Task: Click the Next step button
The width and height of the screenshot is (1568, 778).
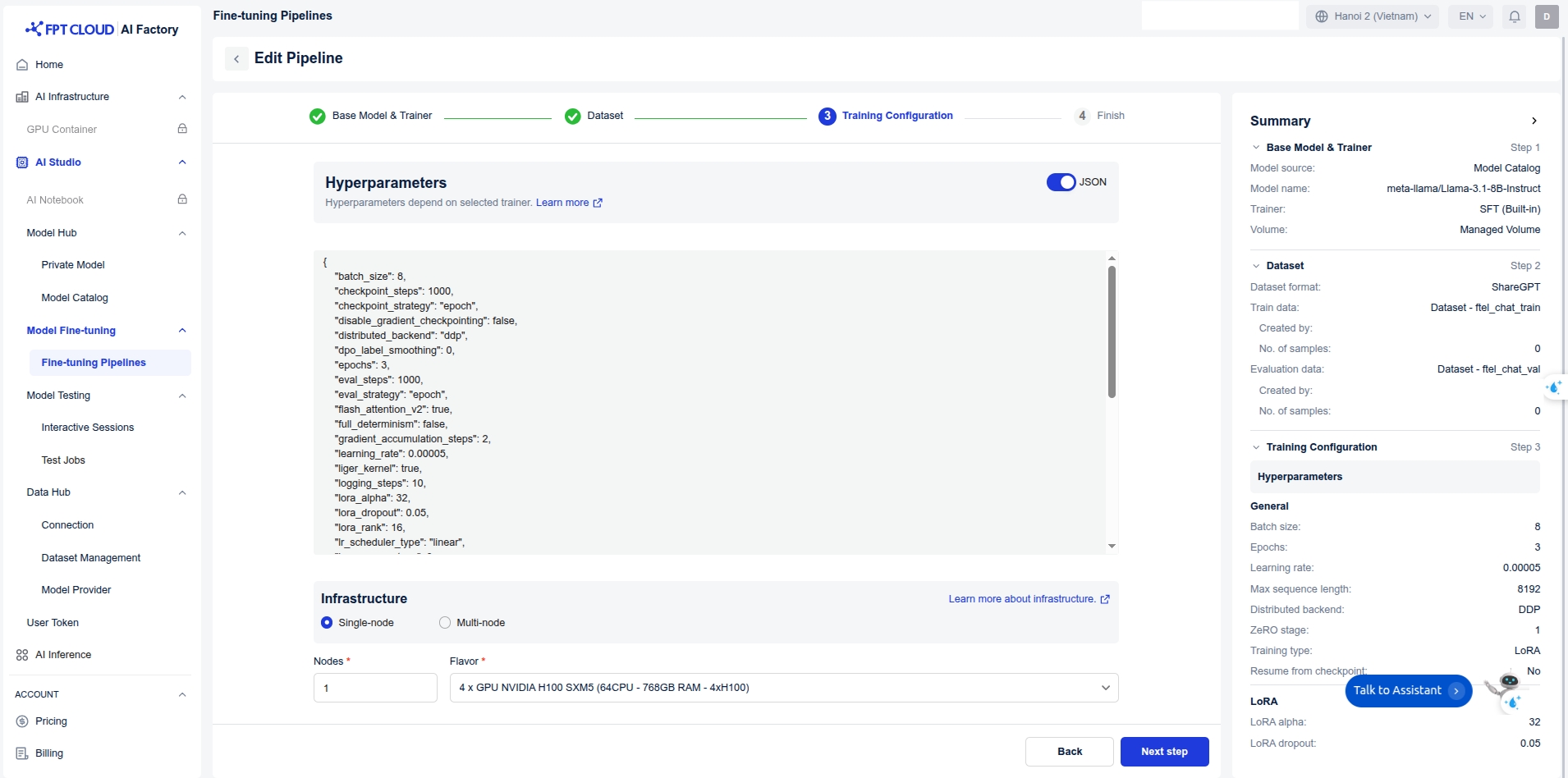Action: click(1164, 752)
